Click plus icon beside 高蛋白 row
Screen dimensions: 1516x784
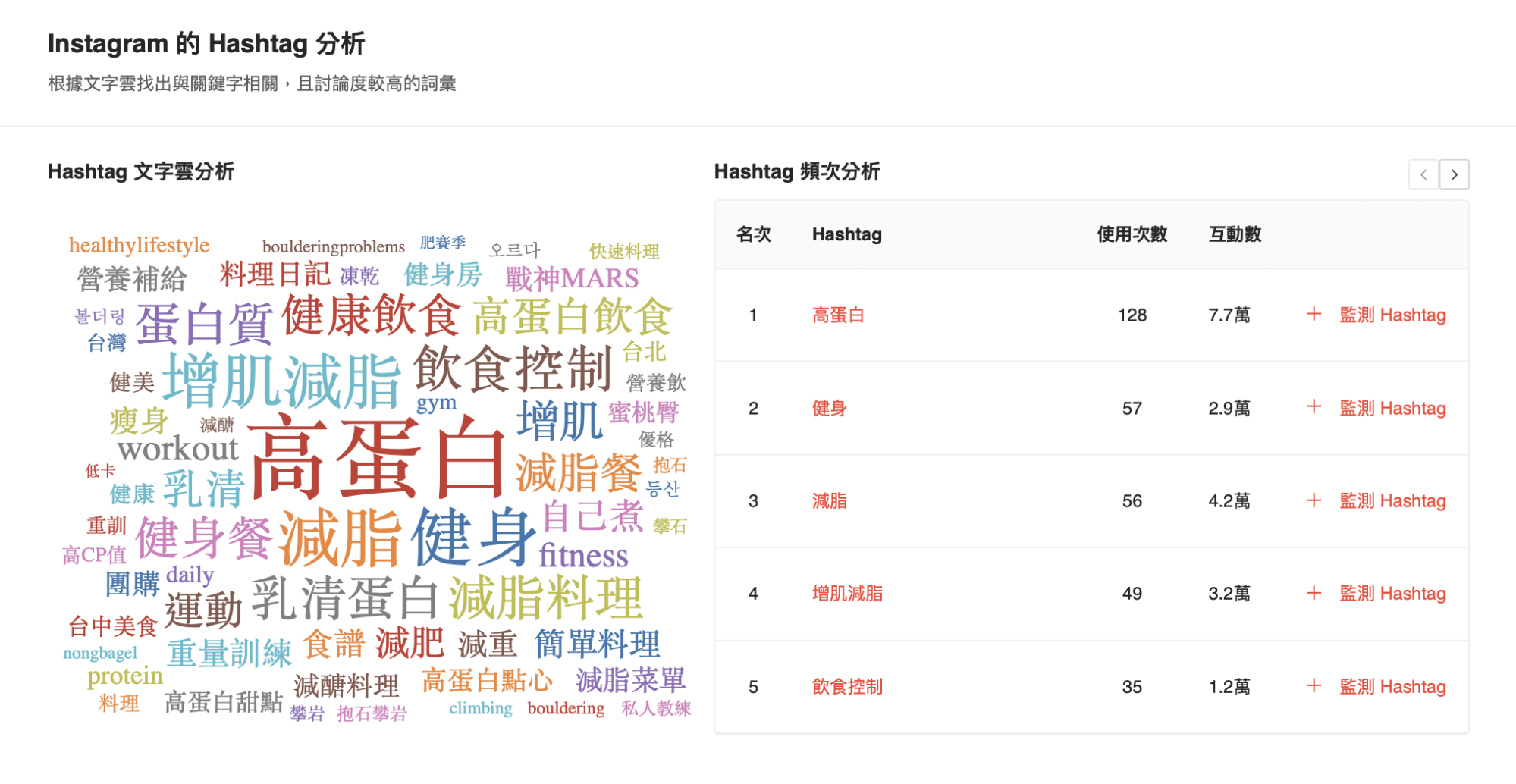(x=1314, y=315)
